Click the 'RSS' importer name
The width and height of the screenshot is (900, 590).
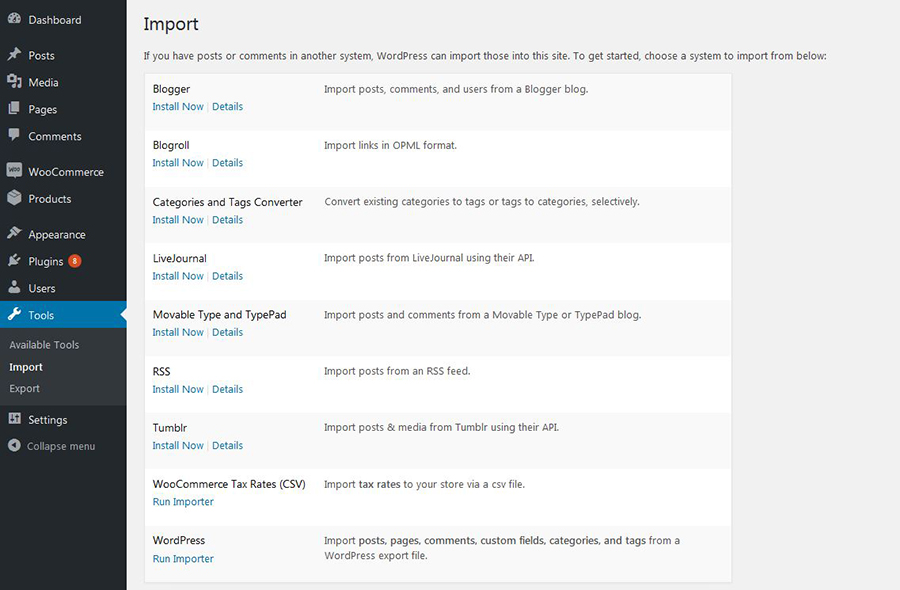point(161,371)
